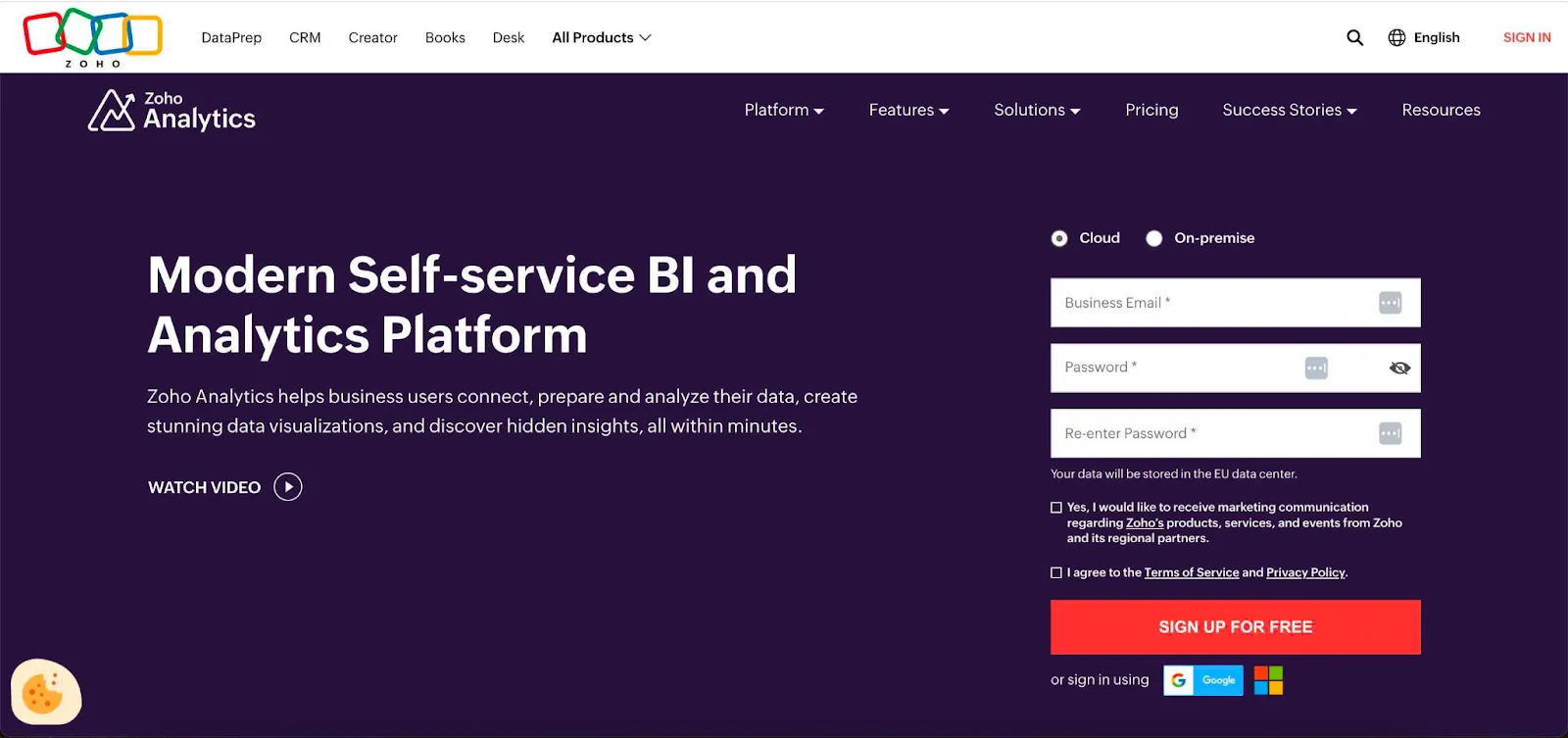Check the Terms of Service agreement checkbox
This screenshot has height=738, width=1568.
[1056, 572]
